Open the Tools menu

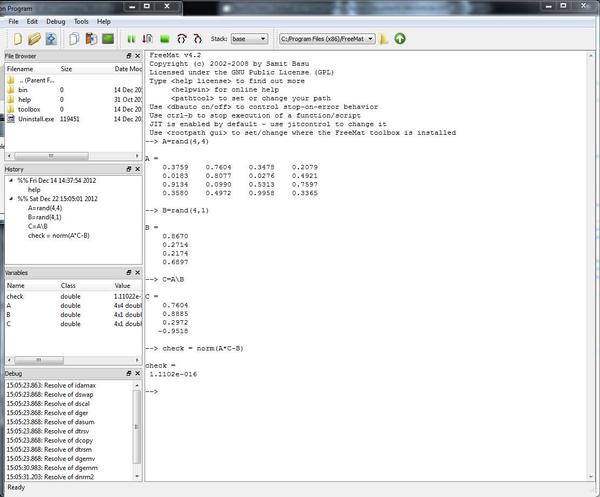pos(81,22)
